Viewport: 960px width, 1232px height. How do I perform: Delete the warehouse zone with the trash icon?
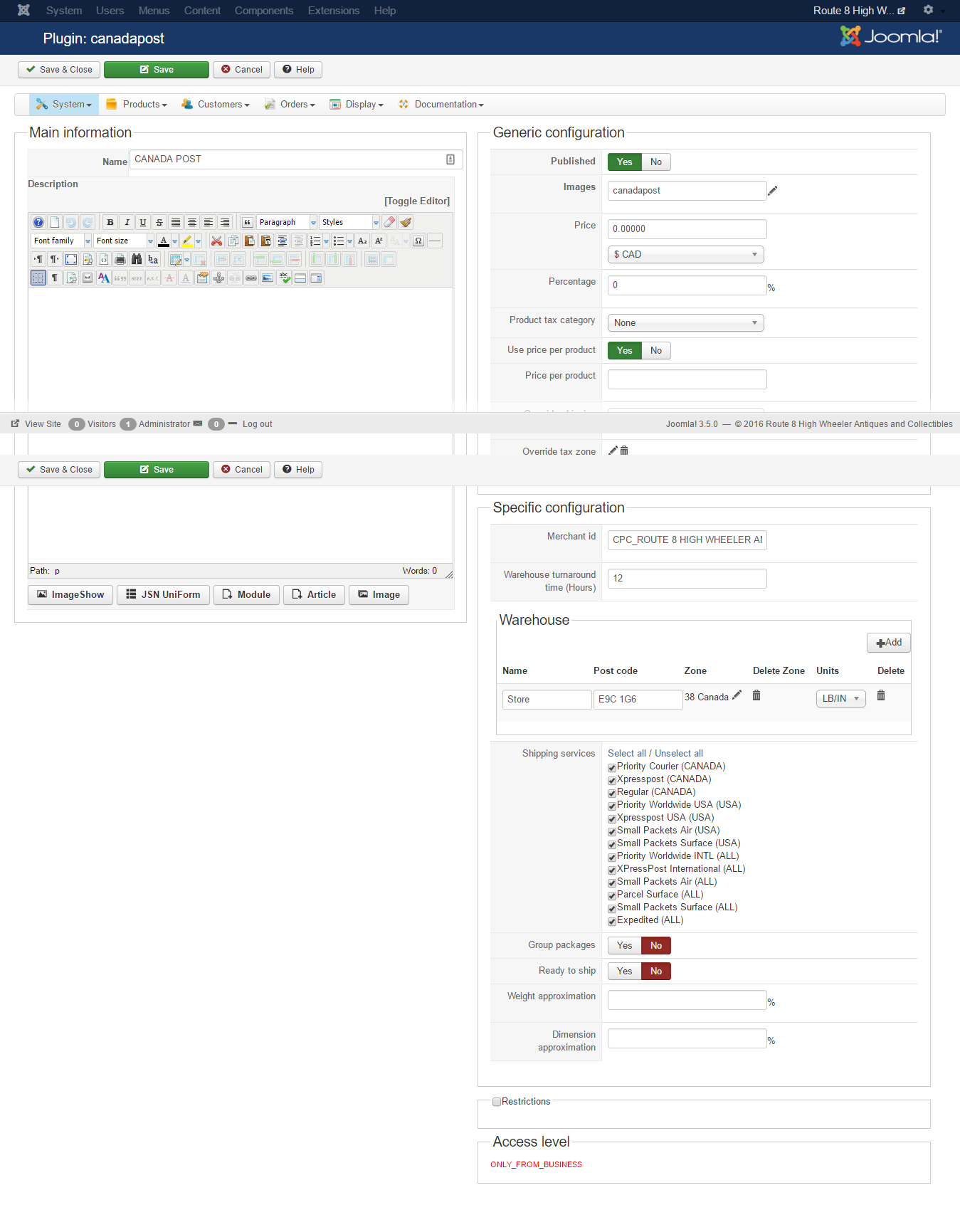pyautogui.click(x=756, y=695)
